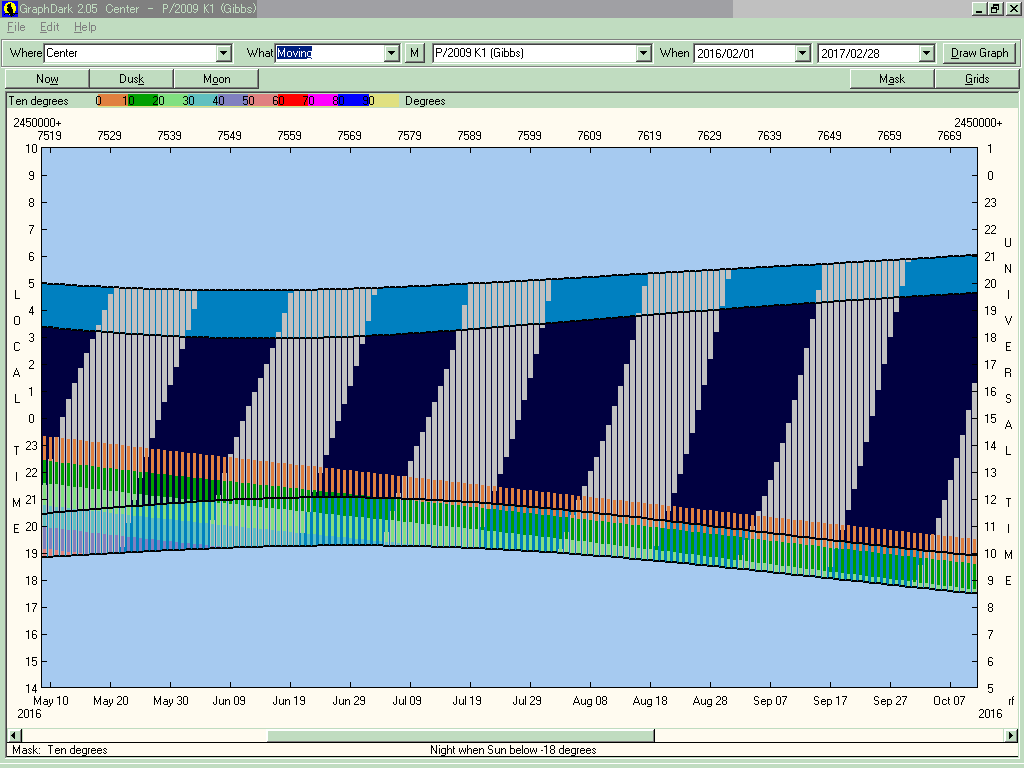Click the Ten degrees legend label
The width and height of the screenshot is (1024, 768).
[39, 101]
